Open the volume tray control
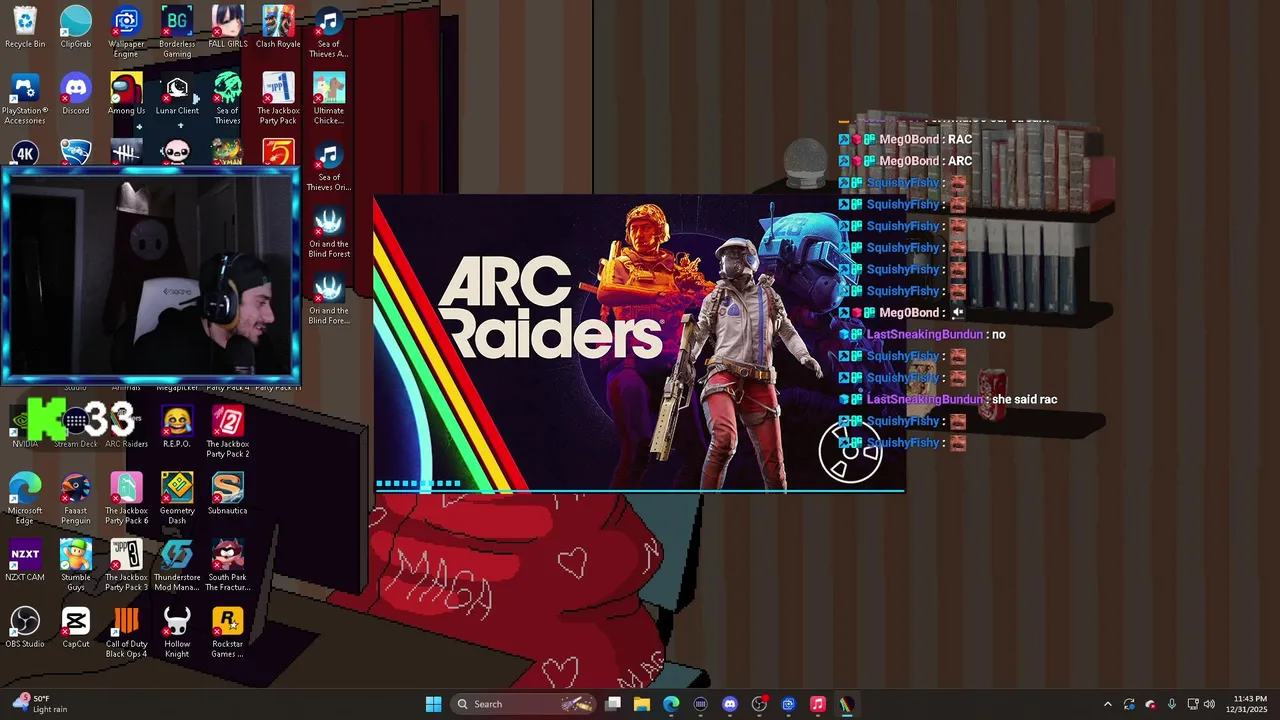Screen dimensions: 1280x720 pyautogui.click(x=1209, y=704)
